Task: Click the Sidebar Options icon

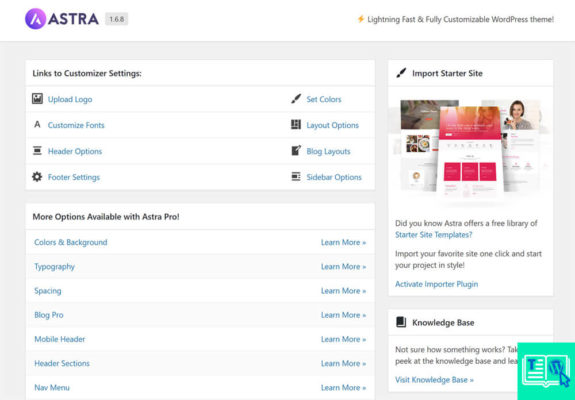Action: pyautogui.click(x=296, y=177)
